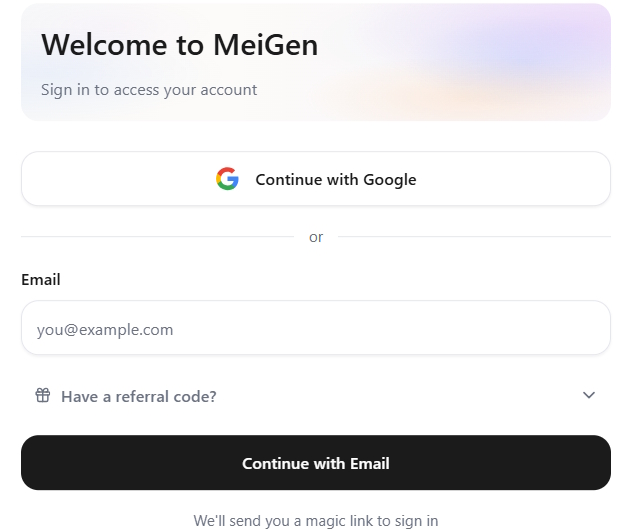The height and width of the screenshot is (530, 634).
Task: Open the "Have a referral code?" section
Action: (139, 396)
